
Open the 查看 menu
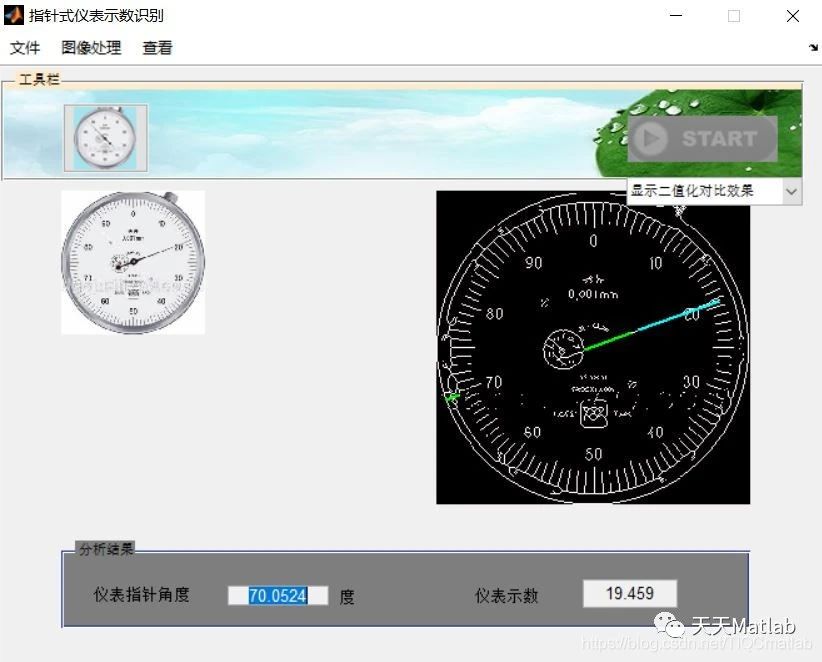(x=157, y=48)
